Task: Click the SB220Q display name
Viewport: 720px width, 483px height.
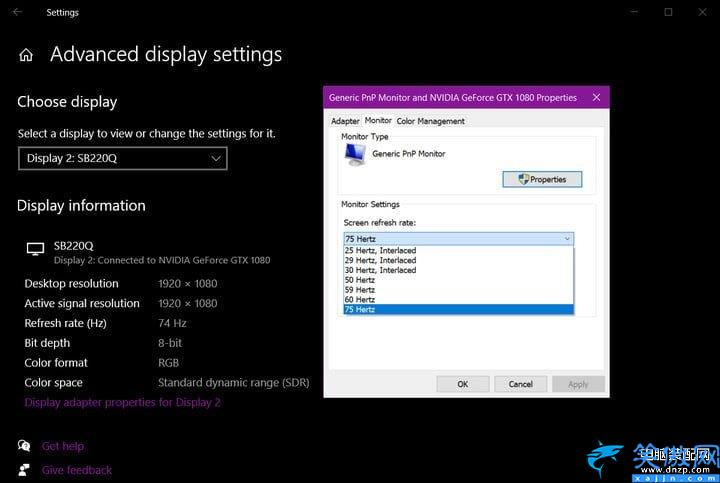Action: click(x=73, y=246)
